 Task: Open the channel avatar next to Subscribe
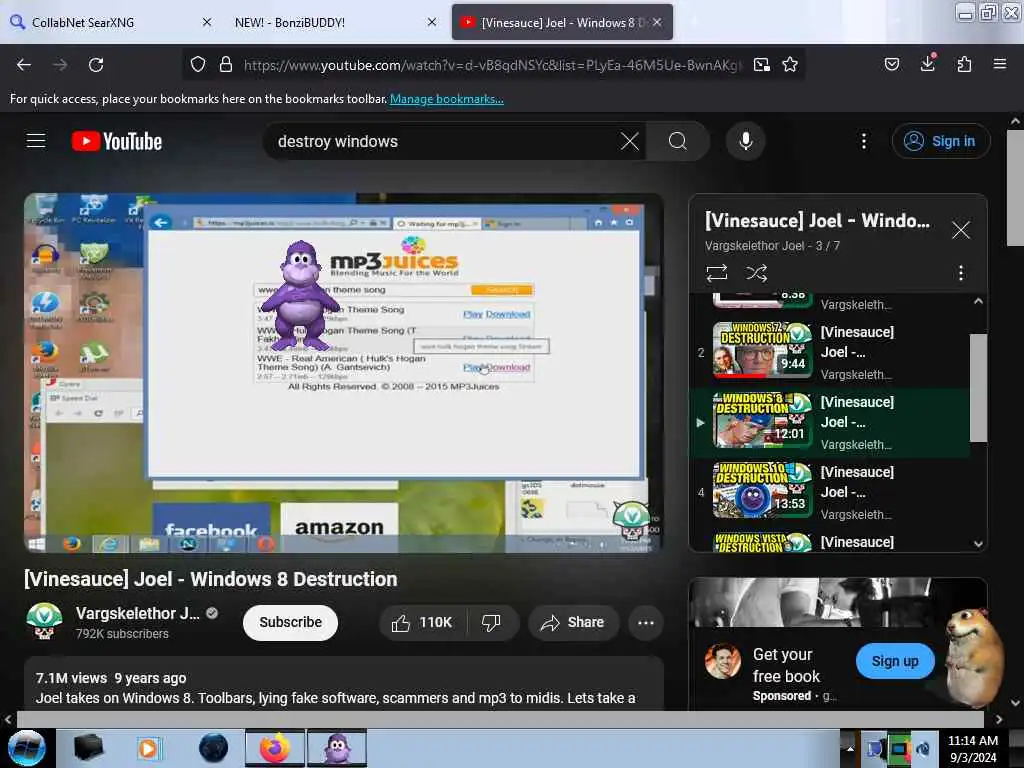click(44, 620)
